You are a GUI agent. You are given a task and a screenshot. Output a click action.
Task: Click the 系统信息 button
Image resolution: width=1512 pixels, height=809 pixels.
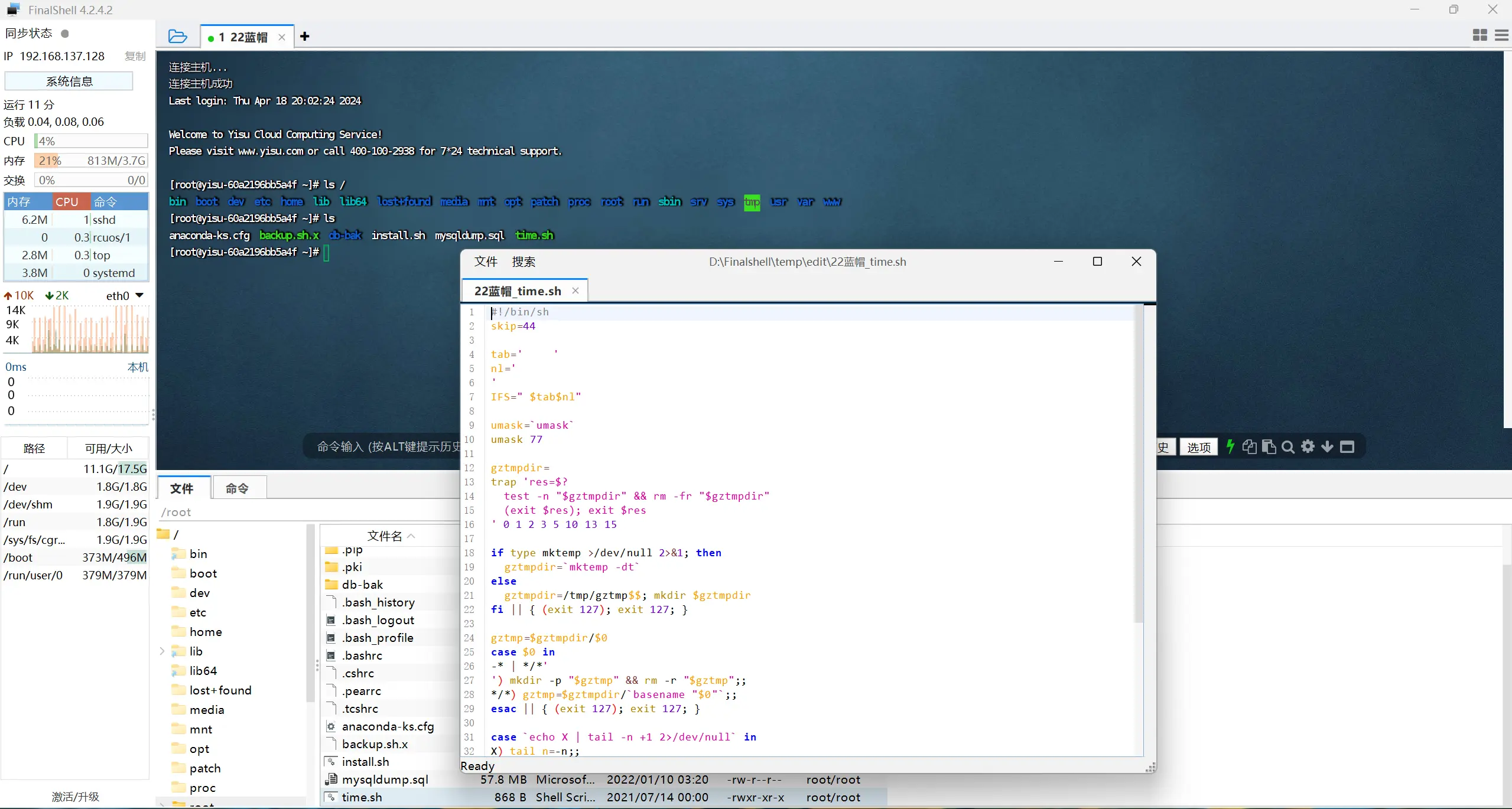coord(69,81)
